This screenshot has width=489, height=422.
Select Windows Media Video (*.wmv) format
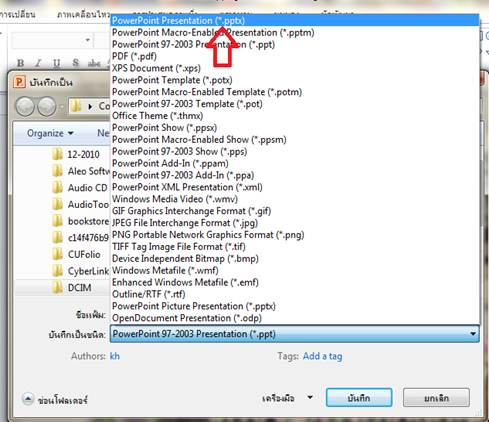click(175, 199)
